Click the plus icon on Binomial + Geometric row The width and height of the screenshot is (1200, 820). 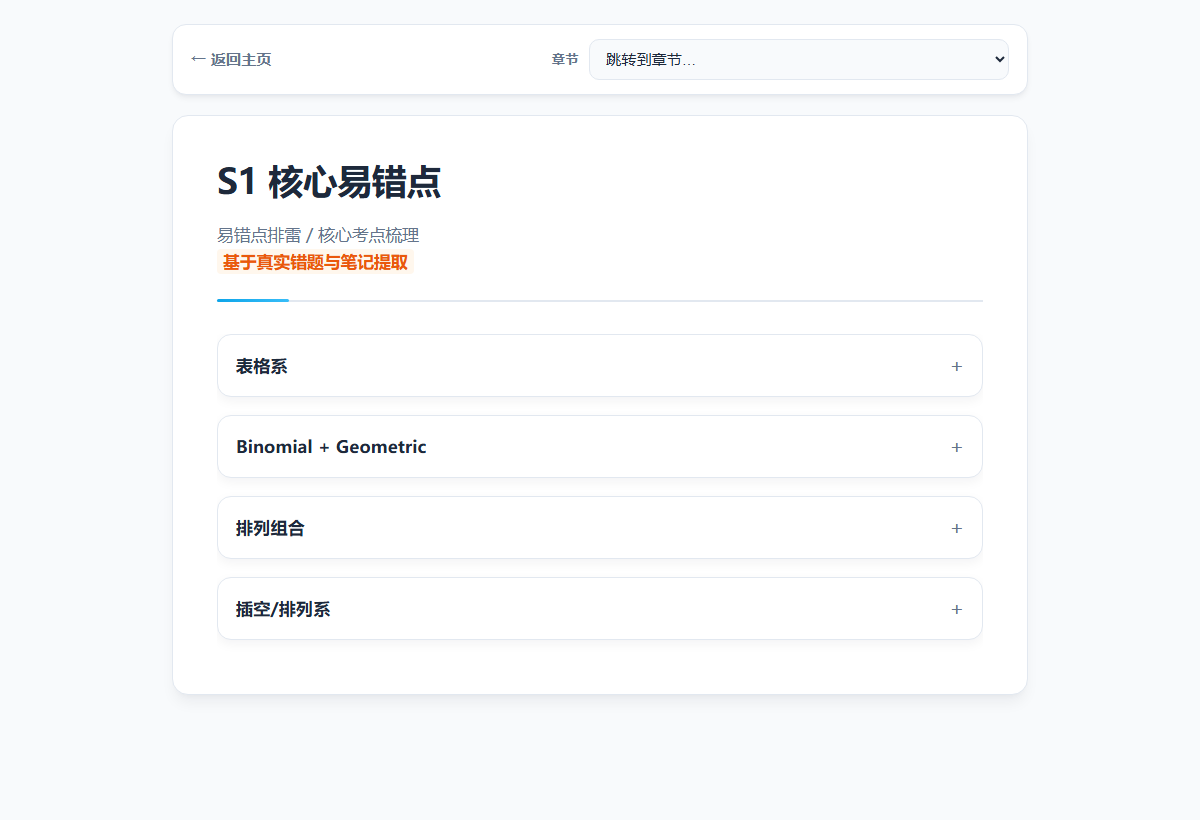click(957, 447)
